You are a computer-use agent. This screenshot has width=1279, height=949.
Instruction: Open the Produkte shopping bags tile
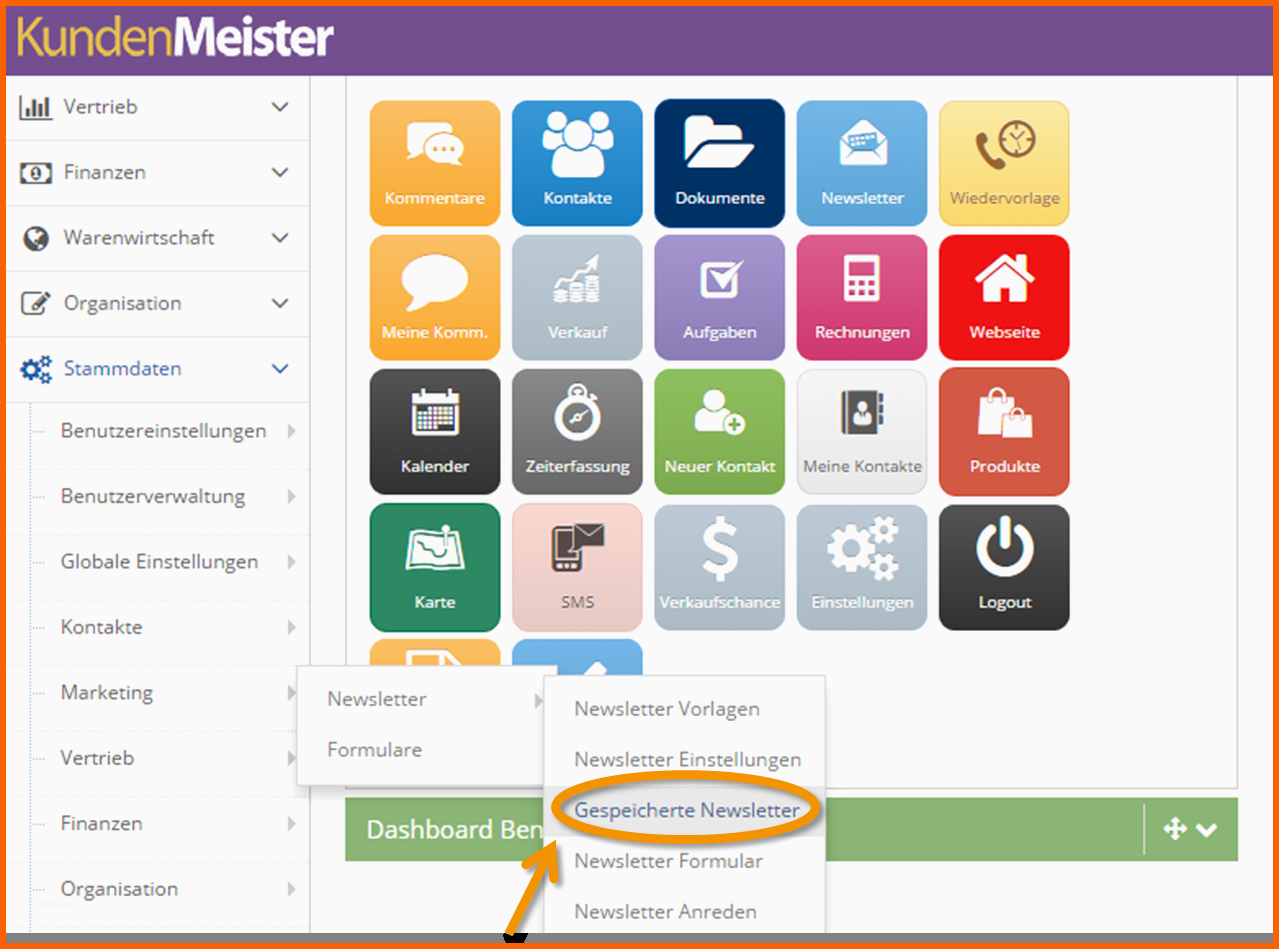[x=1004, y=432]
